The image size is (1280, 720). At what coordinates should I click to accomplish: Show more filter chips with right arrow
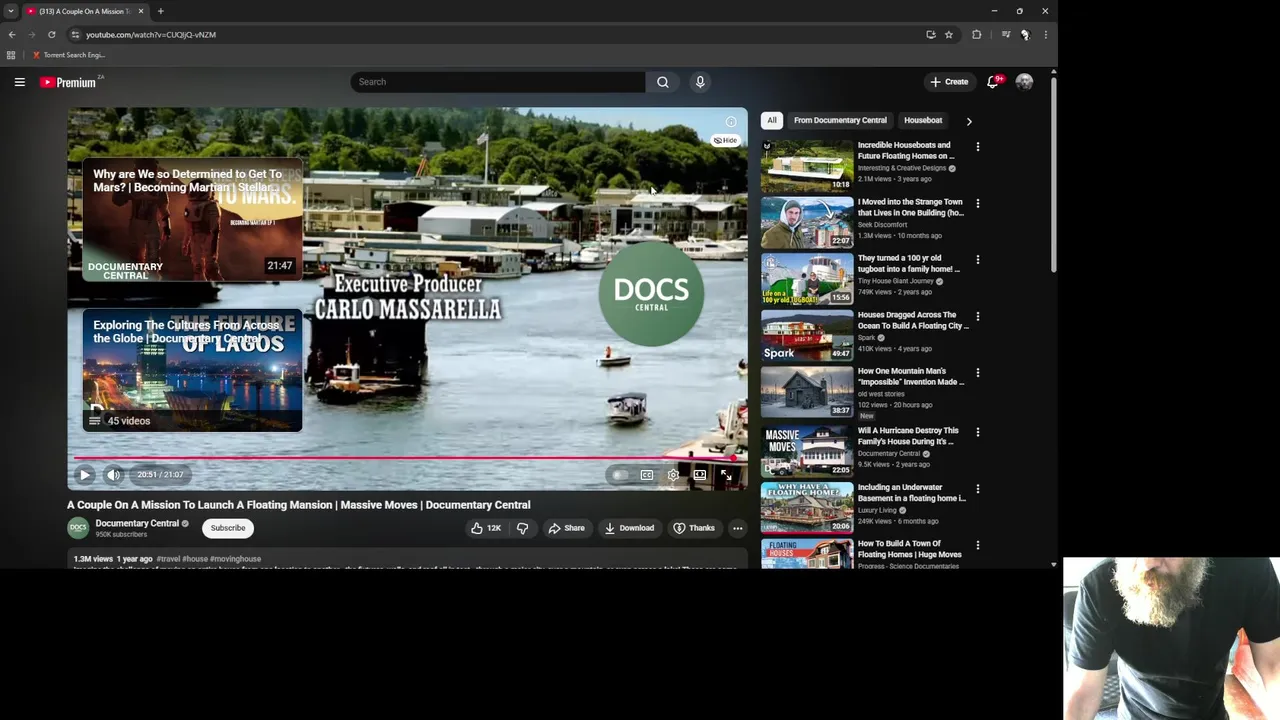[968, 121]
